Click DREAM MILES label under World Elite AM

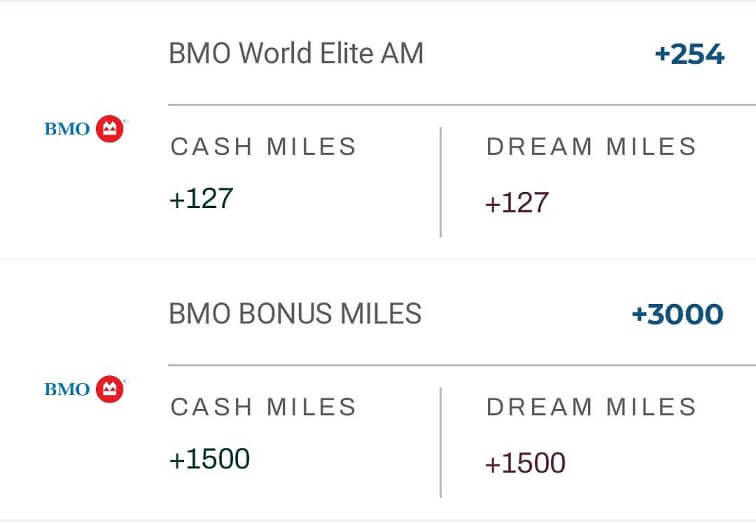pos(591,147)
